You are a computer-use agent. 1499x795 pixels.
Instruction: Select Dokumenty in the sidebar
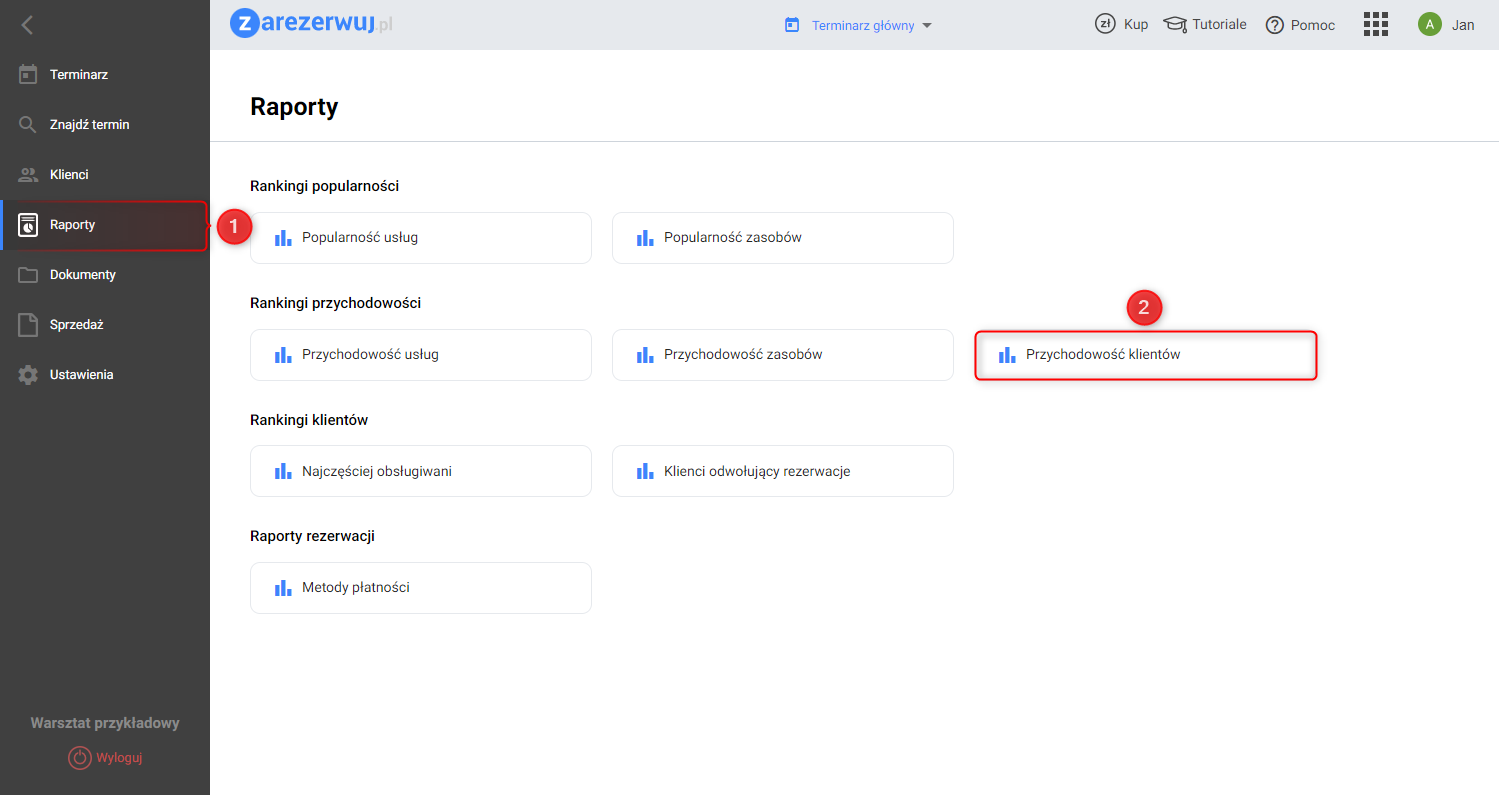(82, 275)
